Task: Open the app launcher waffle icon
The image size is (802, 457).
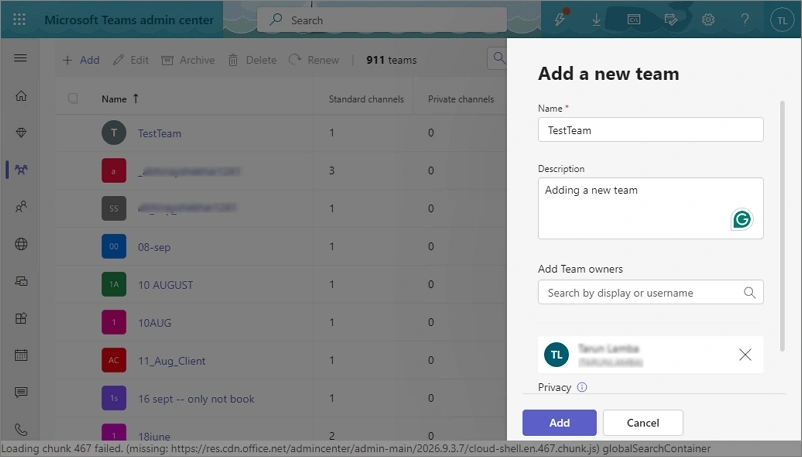Action: coord(19,19)
